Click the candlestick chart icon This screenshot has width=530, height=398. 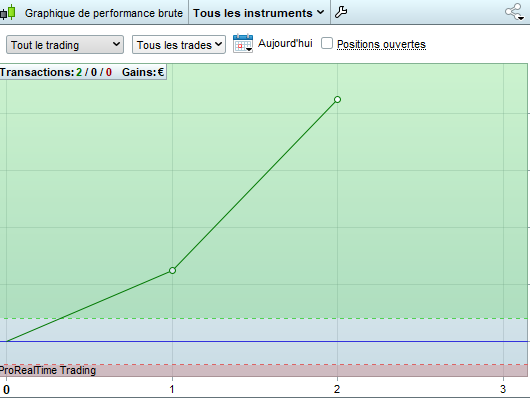point(8,12)
